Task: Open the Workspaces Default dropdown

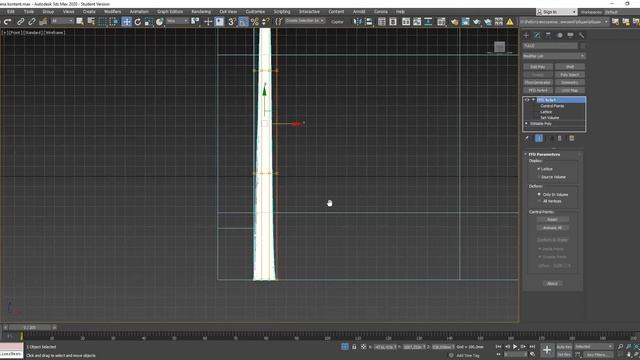Action: click(x=623, y=12)
